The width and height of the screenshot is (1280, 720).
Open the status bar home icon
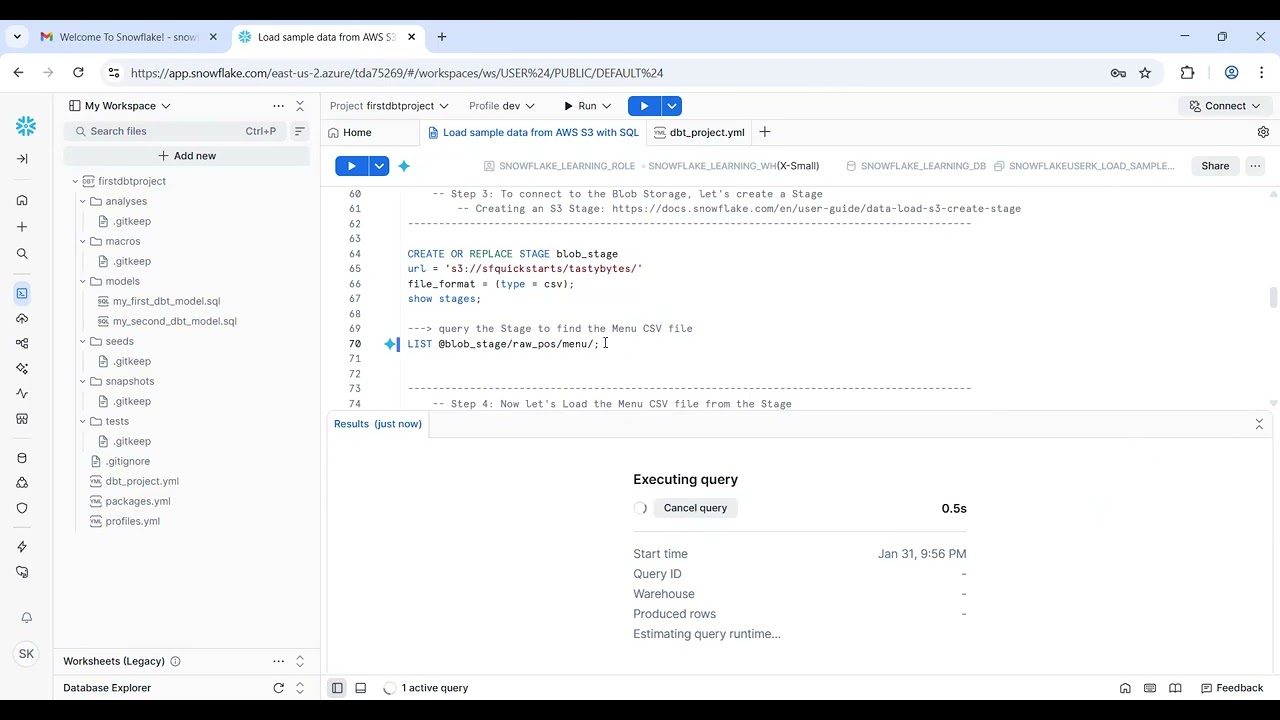[1125, 688]
